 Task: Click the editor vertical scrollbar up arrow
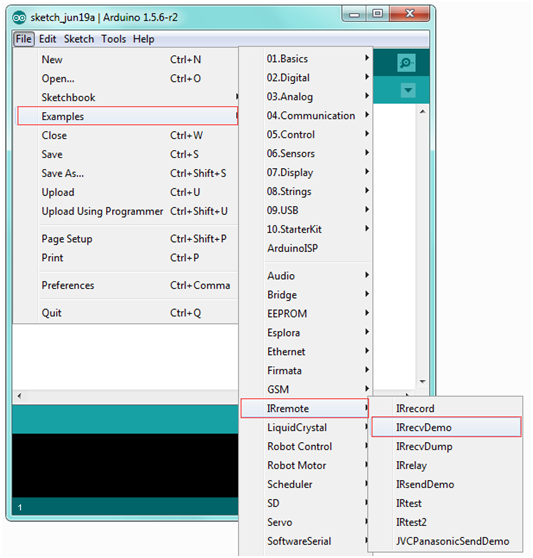422,112
